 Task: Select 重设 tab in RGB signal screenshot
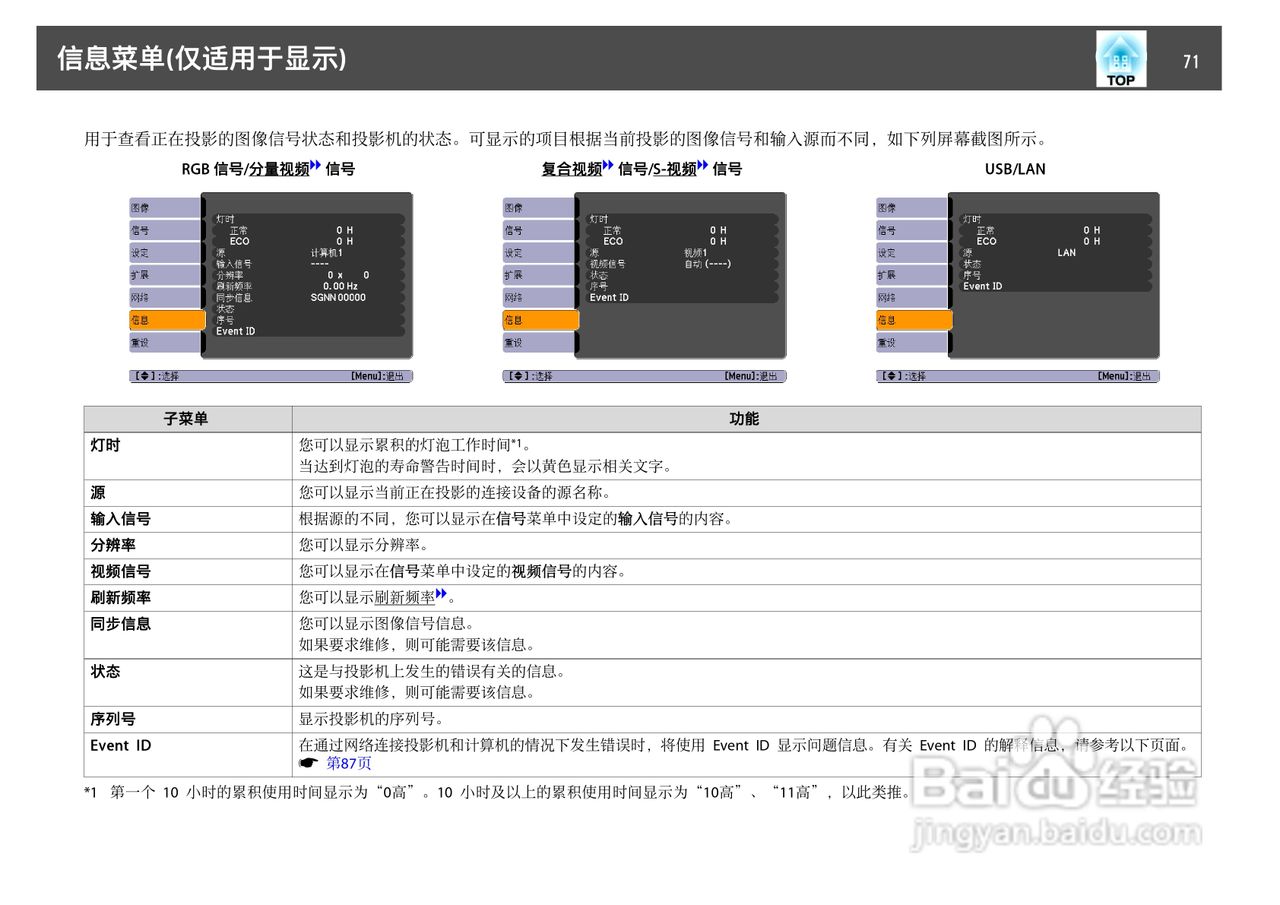[x=166, y=343]
